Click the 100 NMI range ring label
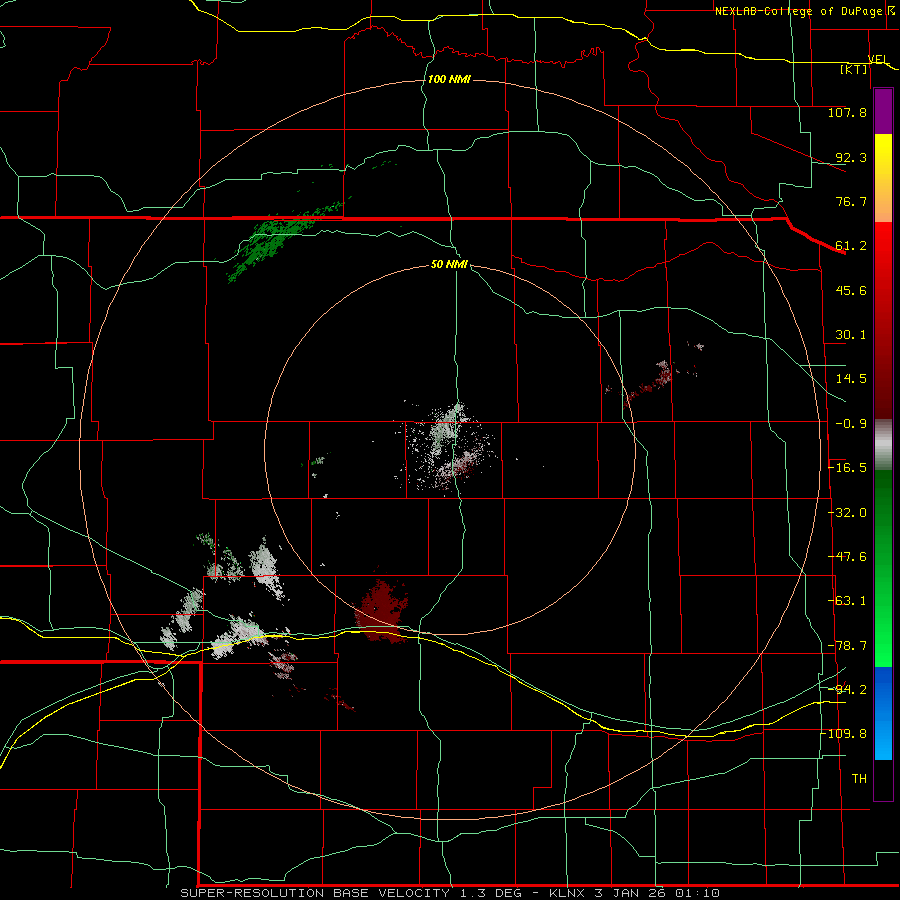Viewport: 900px width, 900px height. click(449, 79)
